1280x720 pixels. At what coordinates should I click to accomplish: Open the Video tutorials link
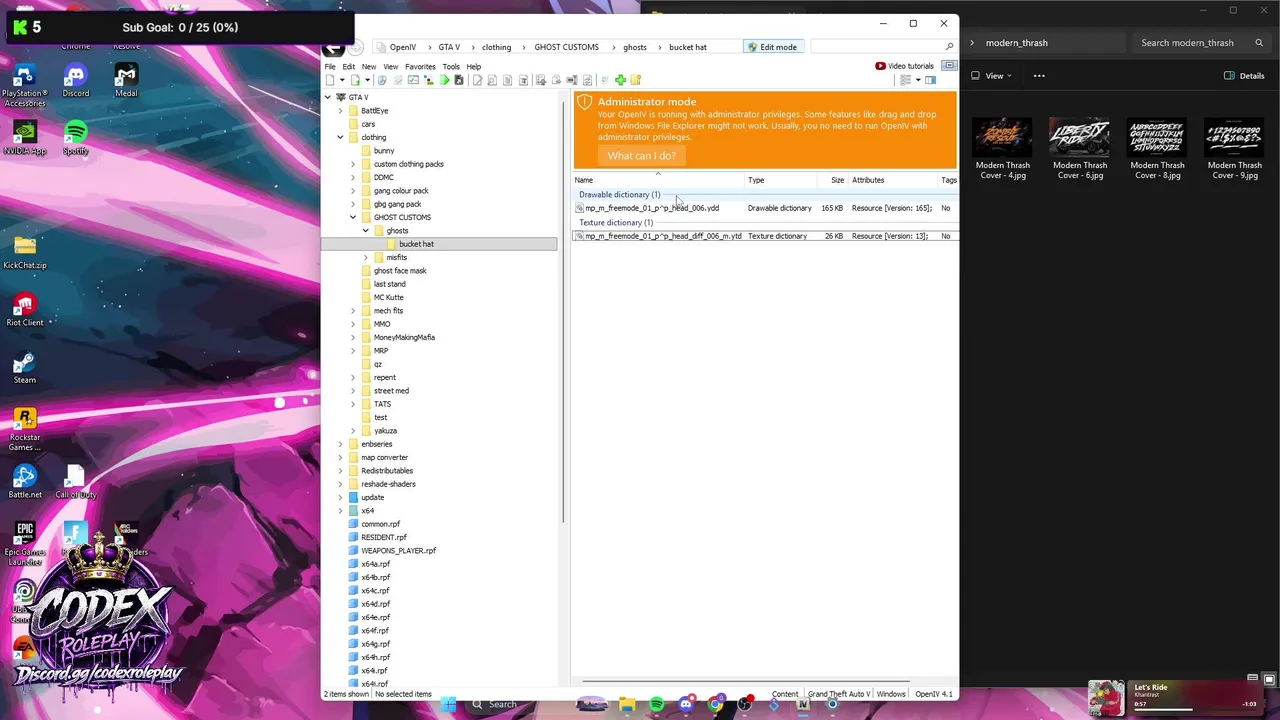904,66
